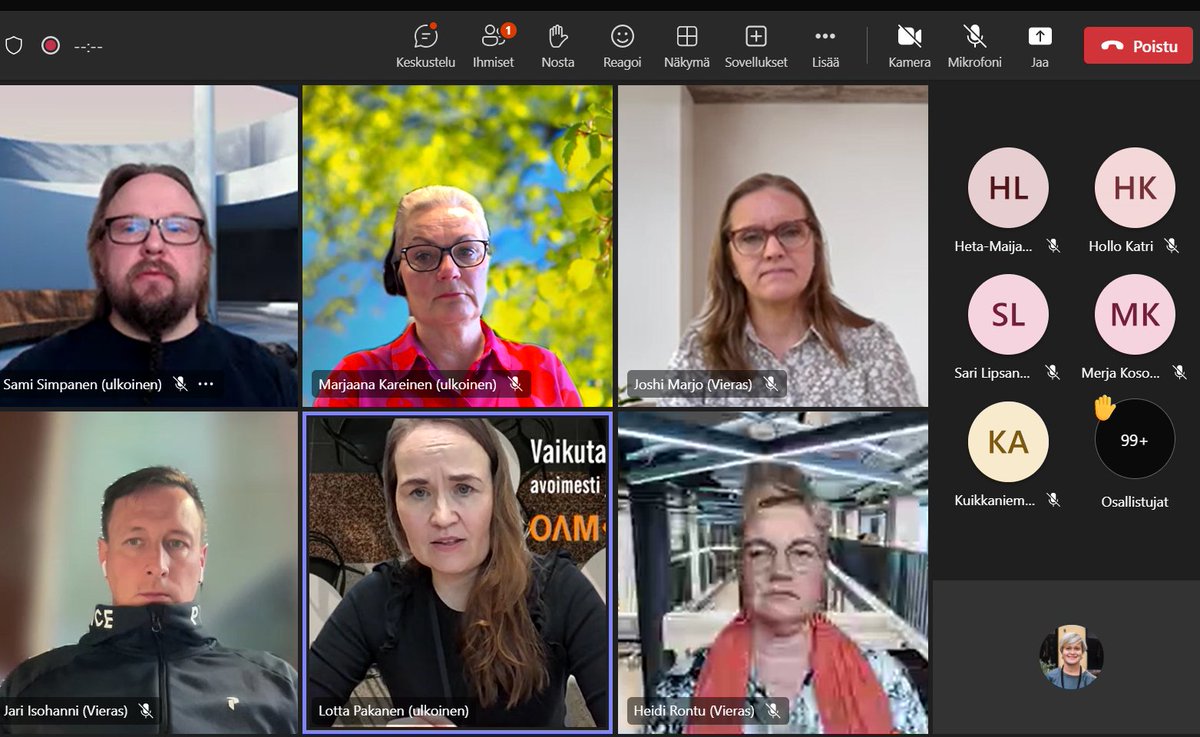Click name label Joshi Marjo (Vieras)
1200x737 pixels.
[694, 383]
